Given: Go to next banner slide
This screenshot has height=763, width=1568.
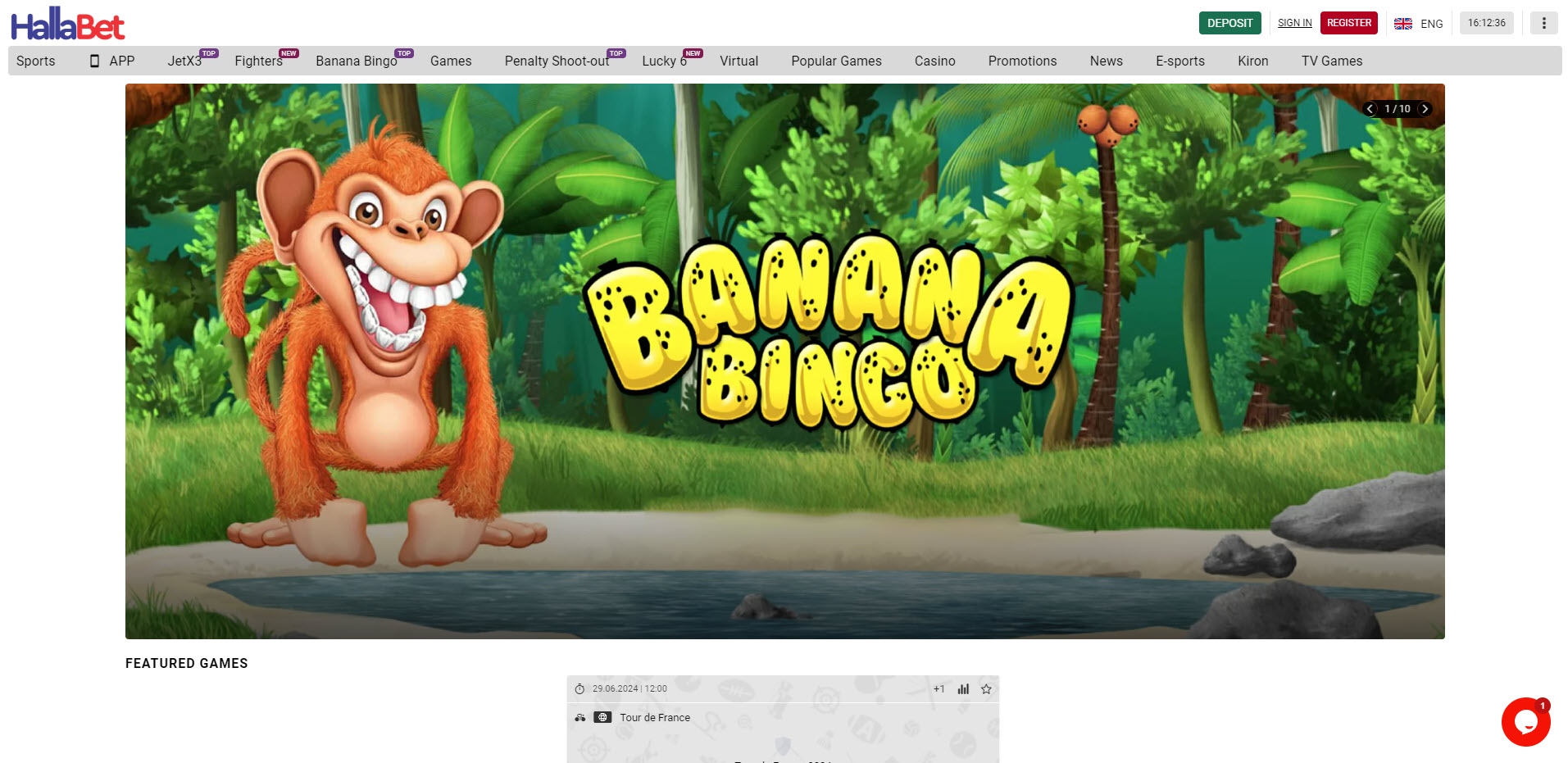Looking at the screenshot, I should coord(1425,109).
